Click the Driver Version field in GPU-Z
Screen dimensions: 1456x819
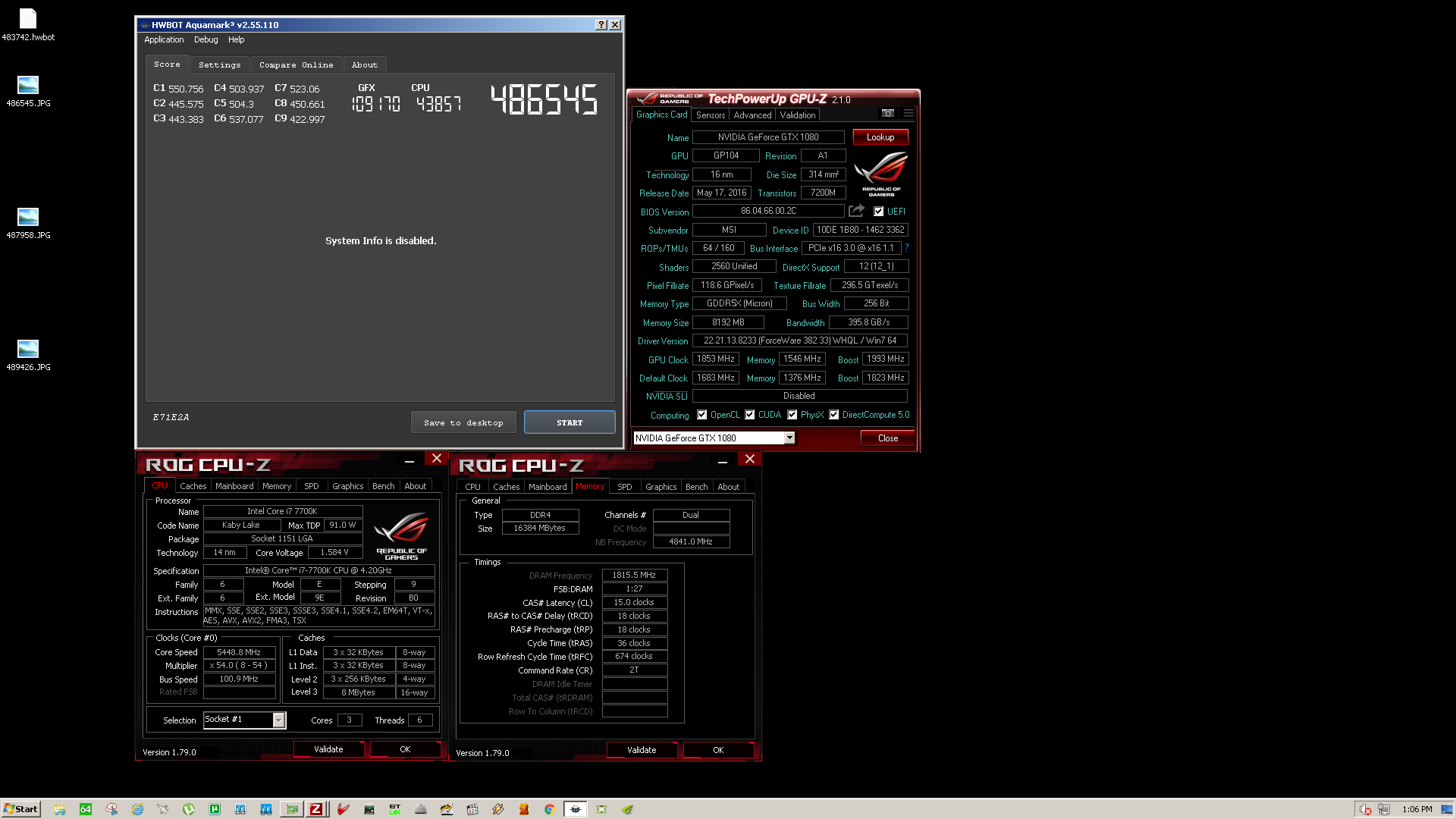[800, 340]
